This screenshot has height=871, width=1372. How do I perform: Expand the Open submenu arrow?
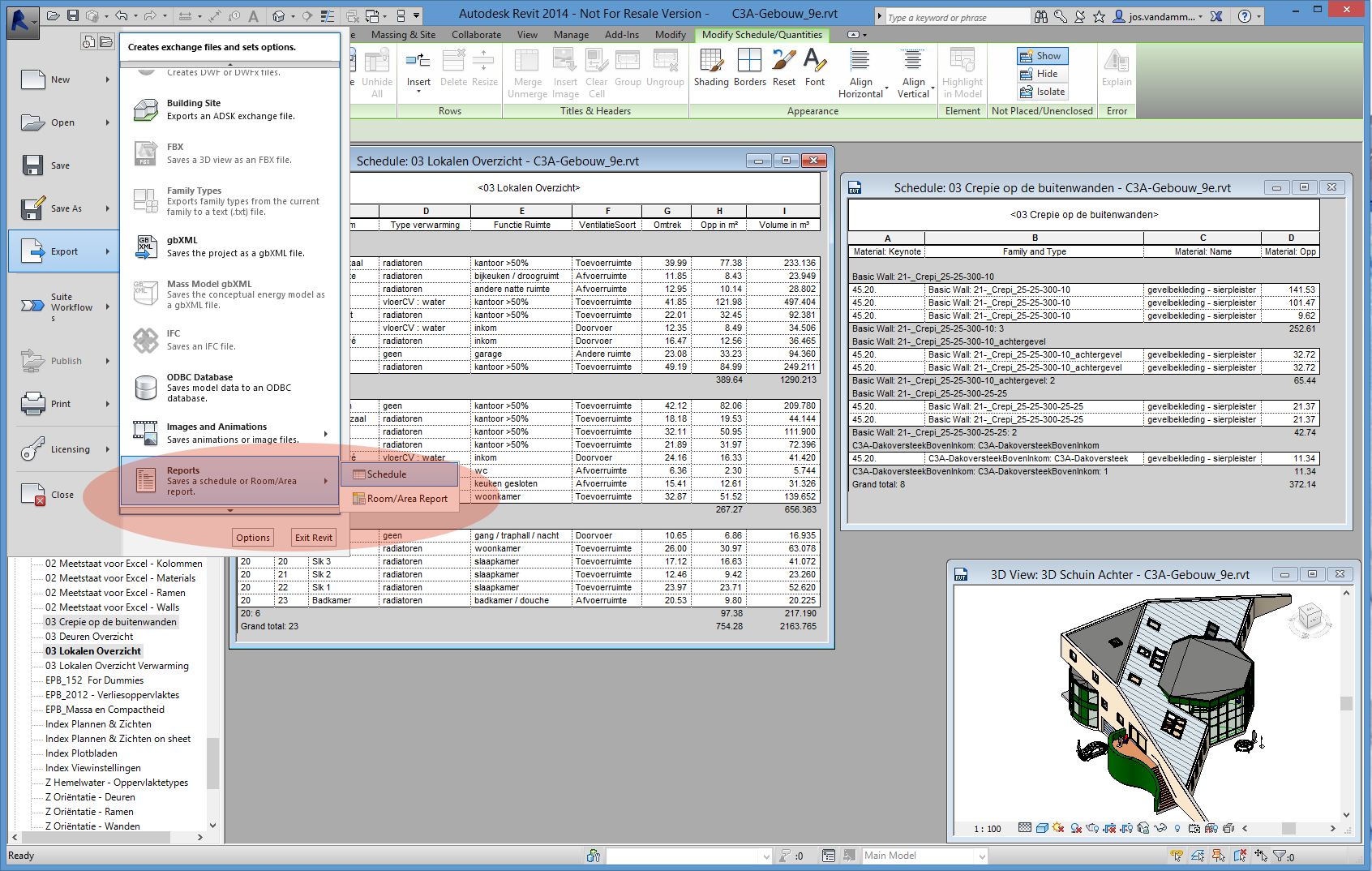coord(108,122)
